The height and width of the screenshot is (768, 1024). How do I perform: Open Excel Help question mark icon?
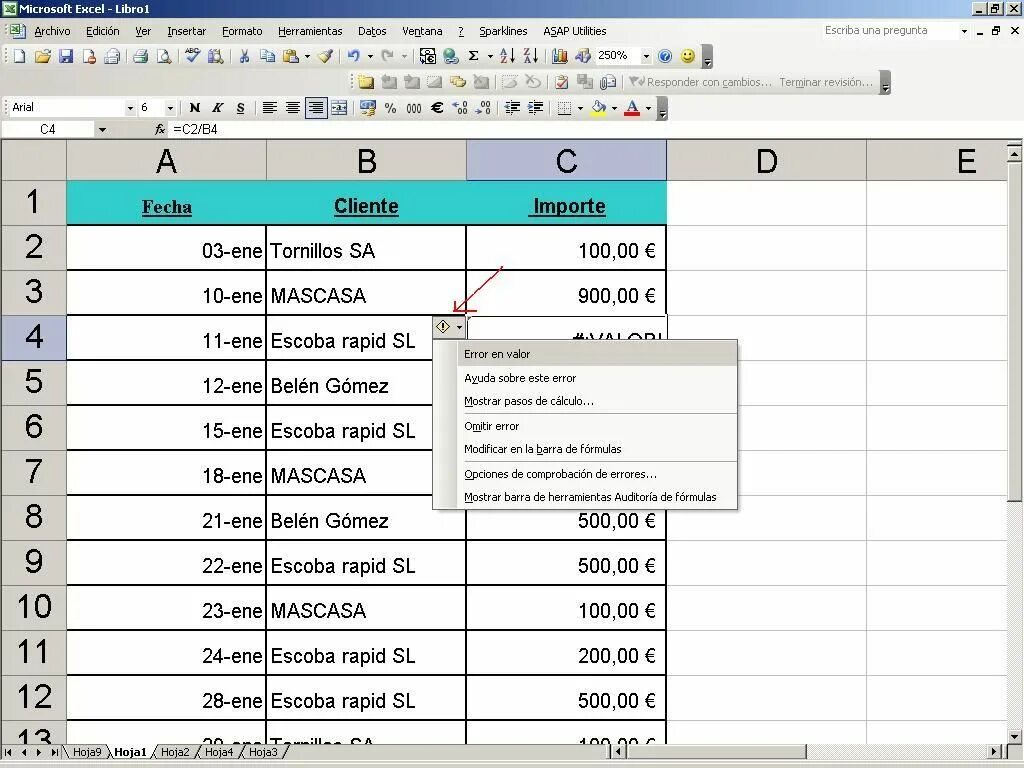665,56
